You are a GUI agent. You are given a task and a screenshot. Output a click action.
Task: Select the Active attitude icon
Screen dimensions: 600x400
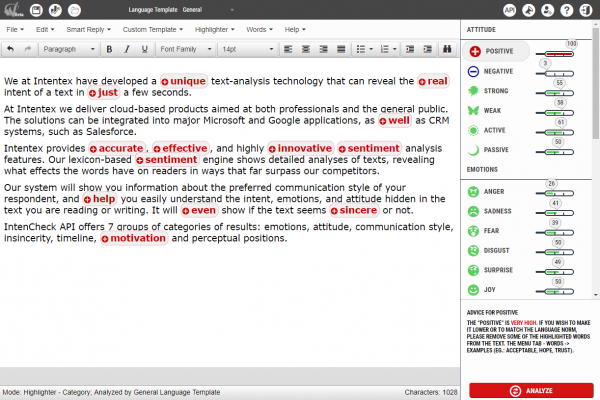[x=473, y=130]
